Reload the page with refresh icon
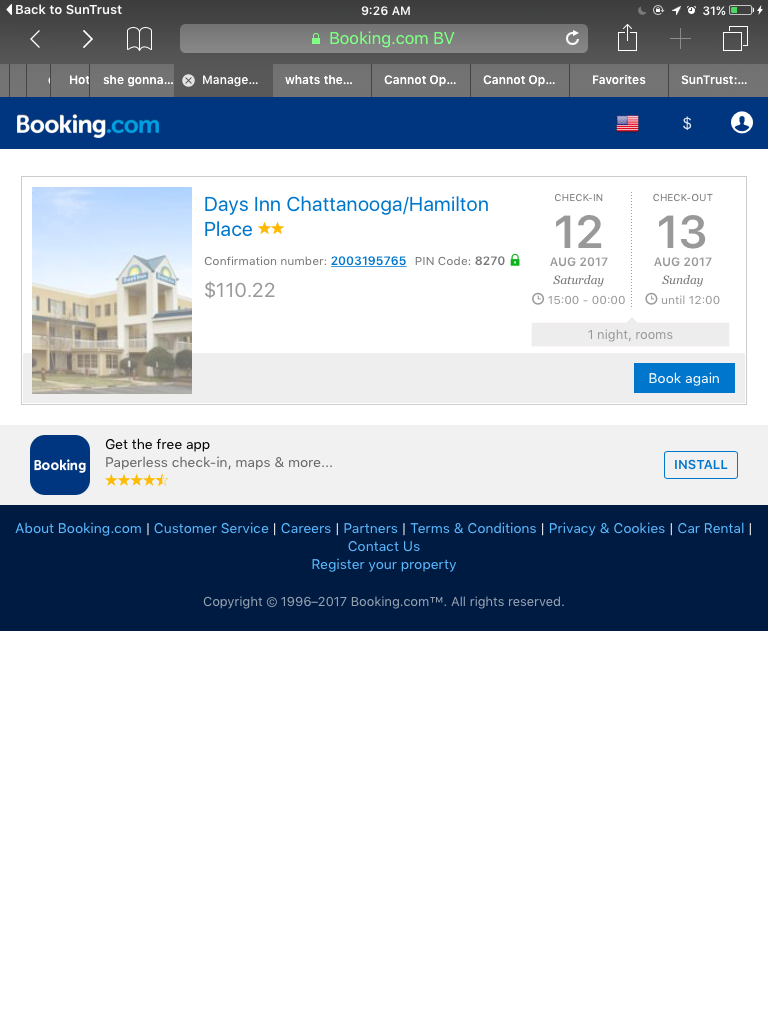This screenshot has width=768, height=1024. 572,39
